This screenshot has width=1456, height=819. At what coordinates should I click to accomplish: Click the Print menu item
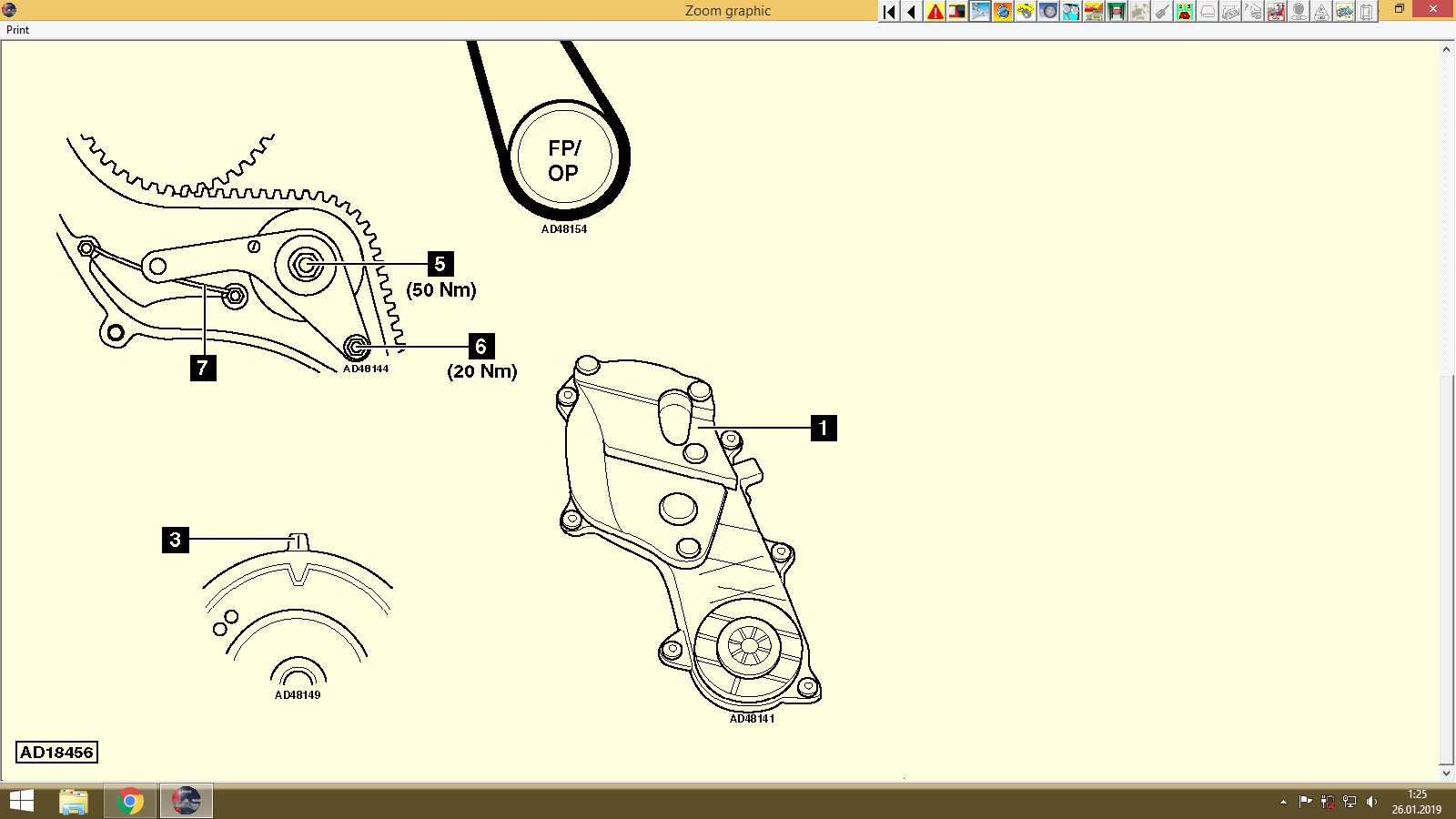(x=17, y=30)
